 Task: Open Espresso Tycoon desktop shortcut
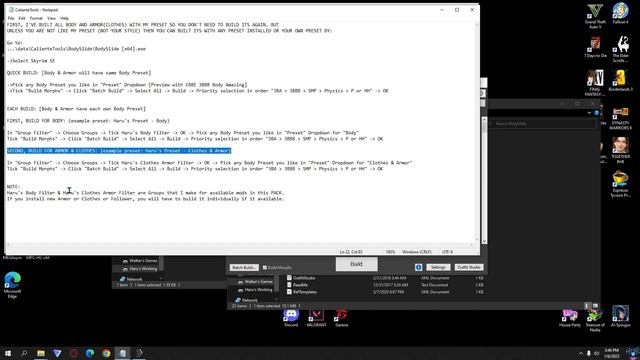coord(620,184)
